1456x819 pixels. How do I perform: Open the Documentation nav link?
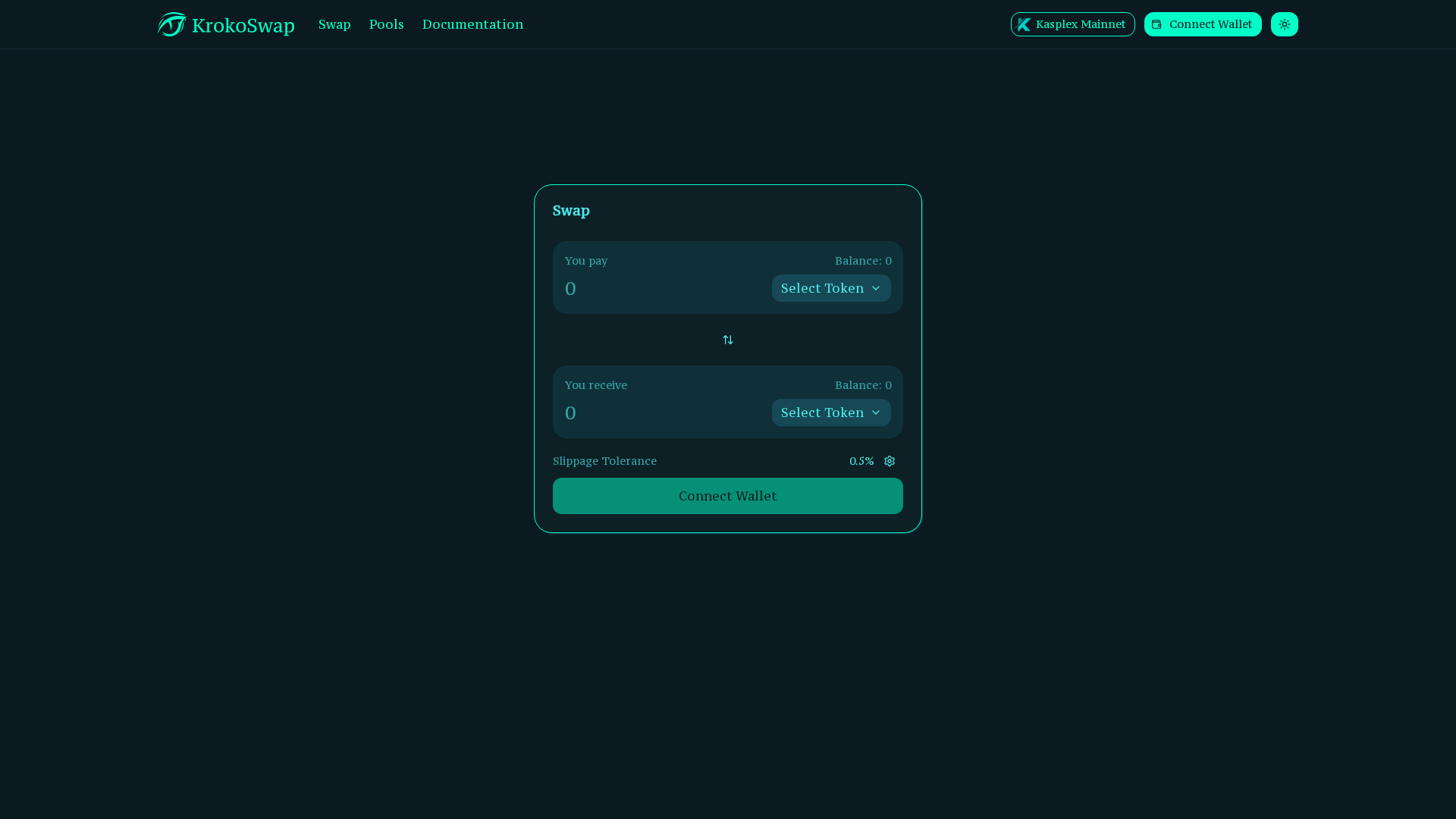tap(472, 24)
